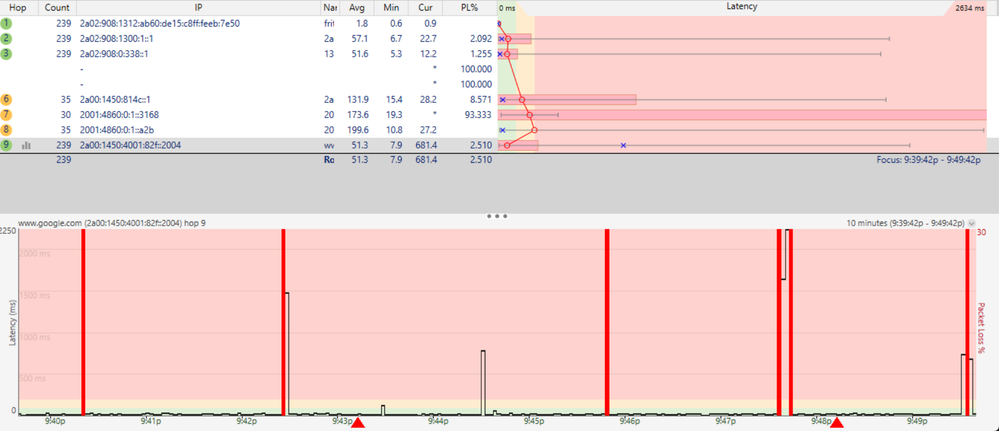The height and width of the screenshot is (431, 999).
Task: Click the blue X latency marker on hop 6
Action: [x=503, y=99]
